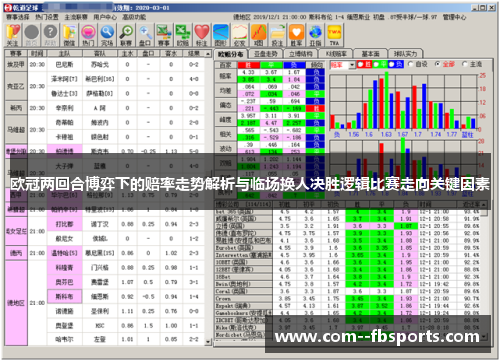This screenshot has width=500, height=362.
Task: Click the 投注 folder icon
Action: [x=277, y=35]
